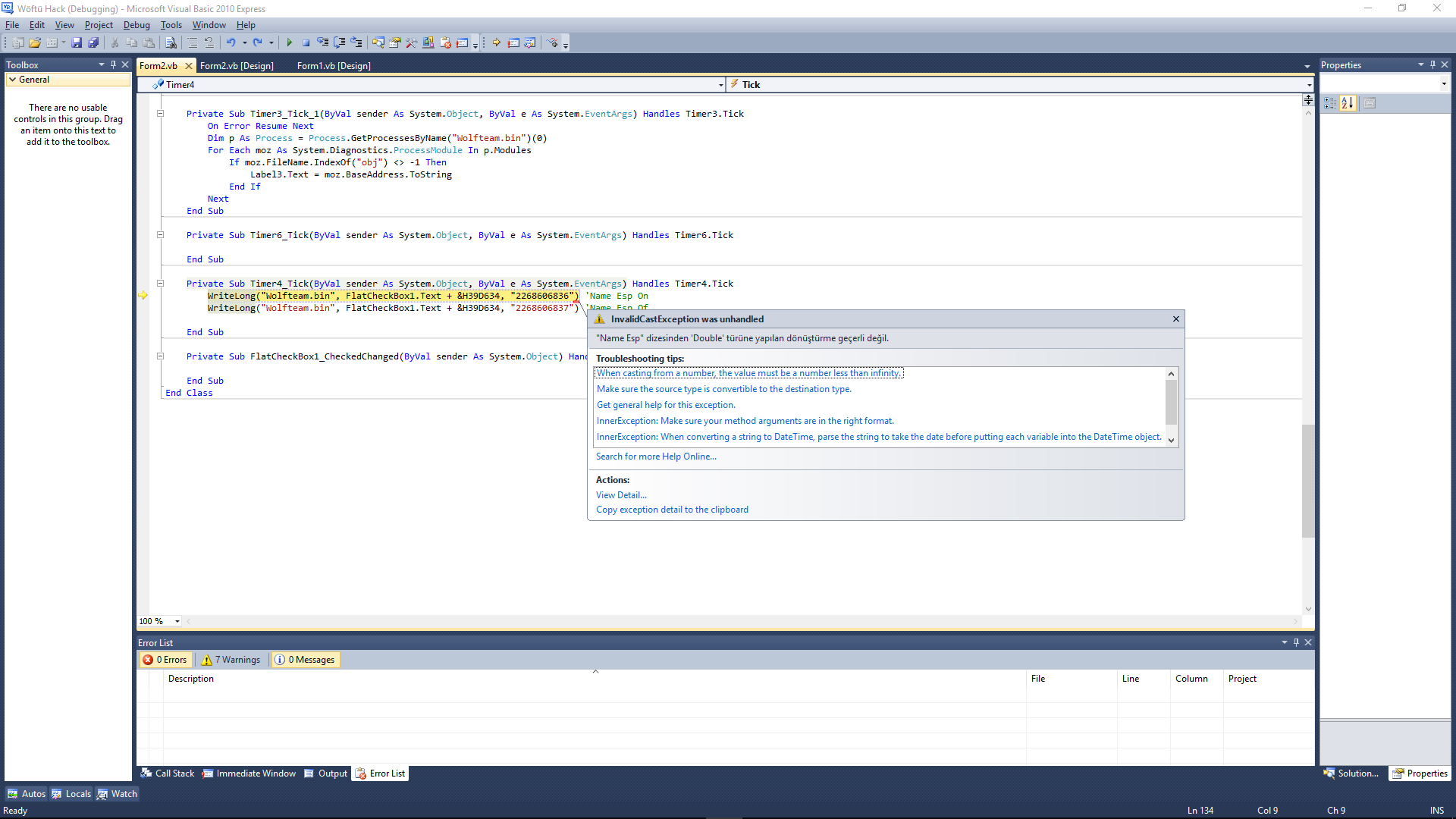Viewport: 1456px width, 819px height.
Task: Click the Save All toolbar icon
Action: 93,43
